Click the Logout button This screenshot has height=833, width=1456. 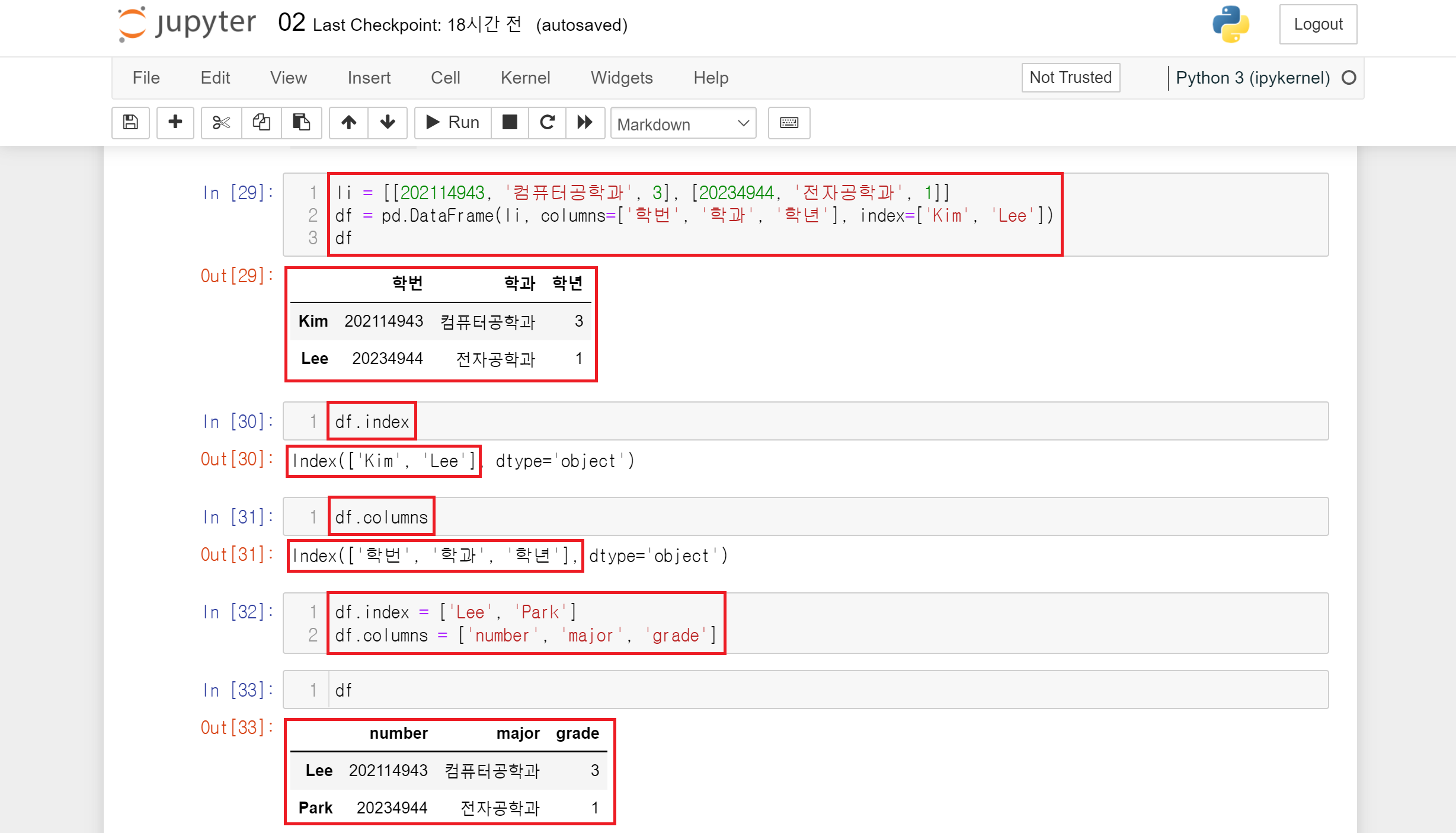pos(1318,24)
